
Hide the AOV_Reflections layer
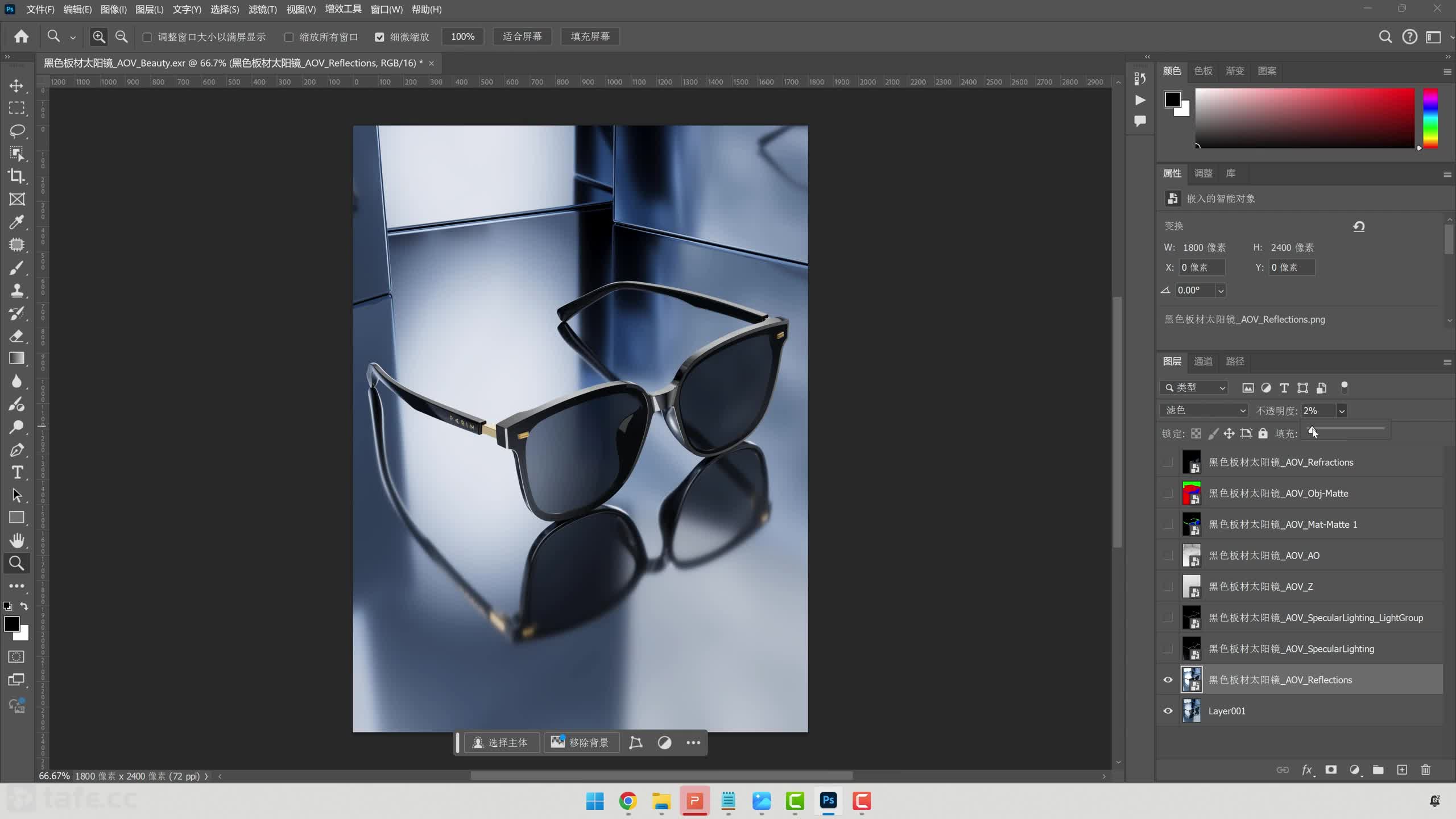1168,680
